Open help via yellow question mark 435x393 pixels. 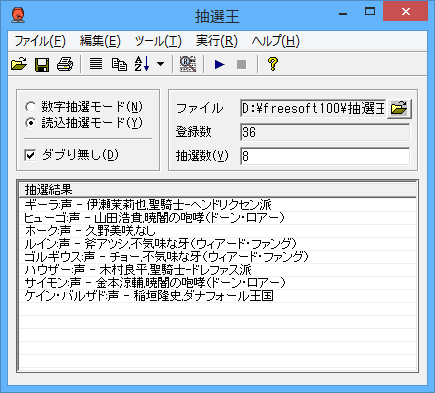tap(273, 64)
